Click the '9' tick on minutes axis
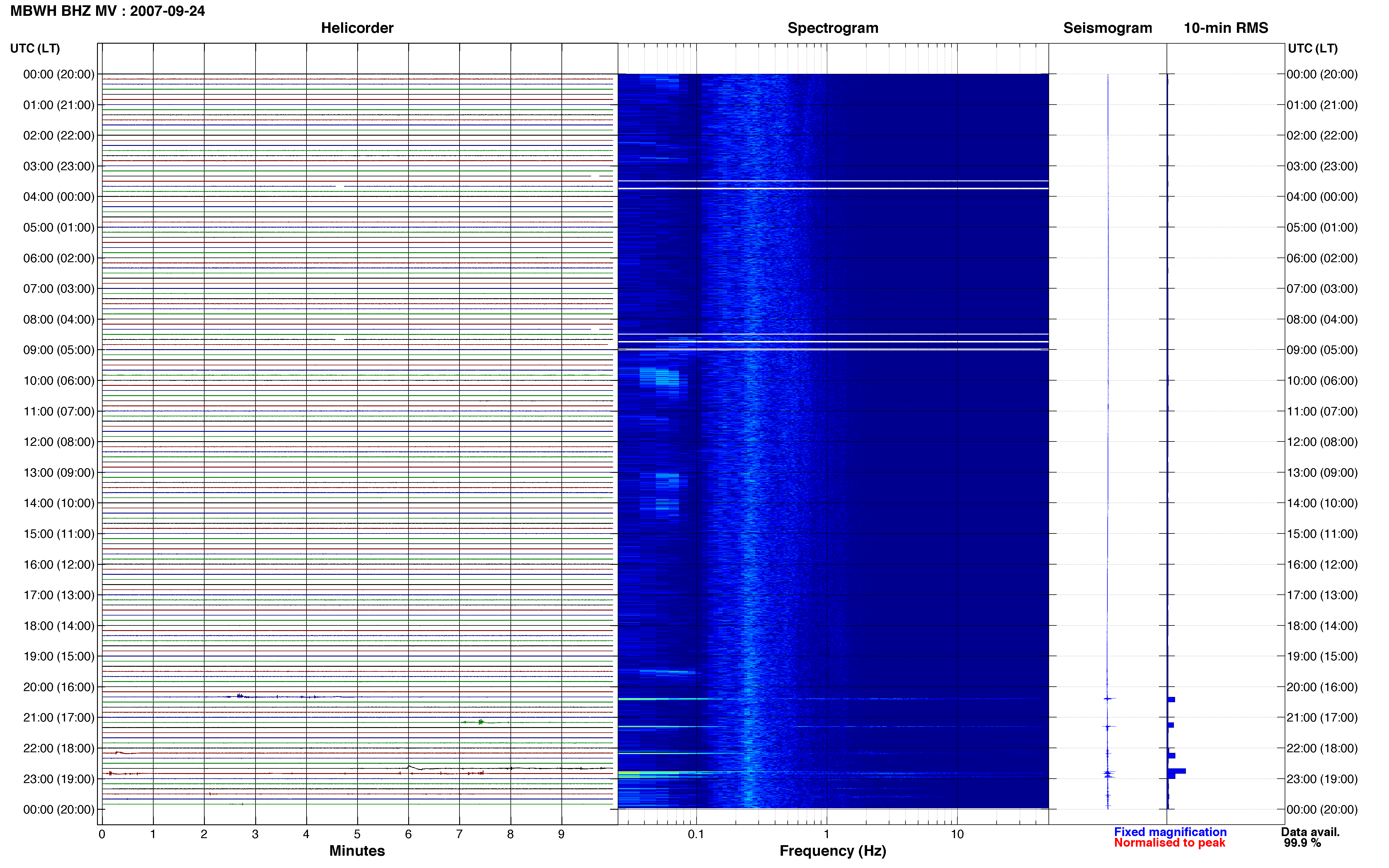This screenshot has width=1389, height=868. tap(561, 834)
